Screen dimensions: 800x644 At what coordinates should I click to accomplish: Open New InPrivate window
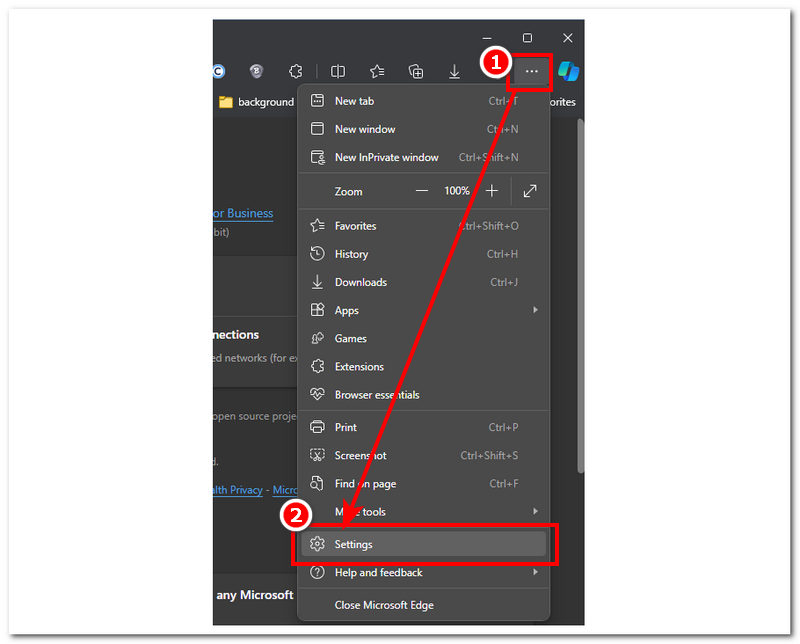point(423,157)
